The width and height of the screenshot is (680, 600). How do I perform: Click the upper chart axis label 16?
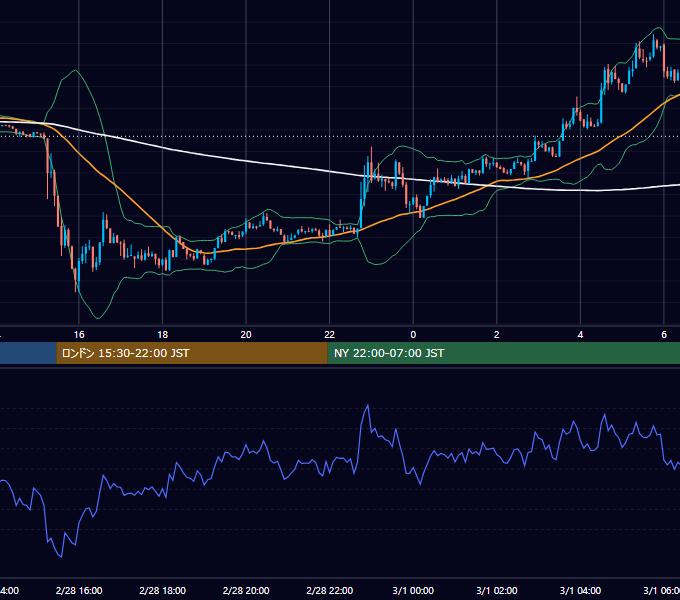point(79,335)
